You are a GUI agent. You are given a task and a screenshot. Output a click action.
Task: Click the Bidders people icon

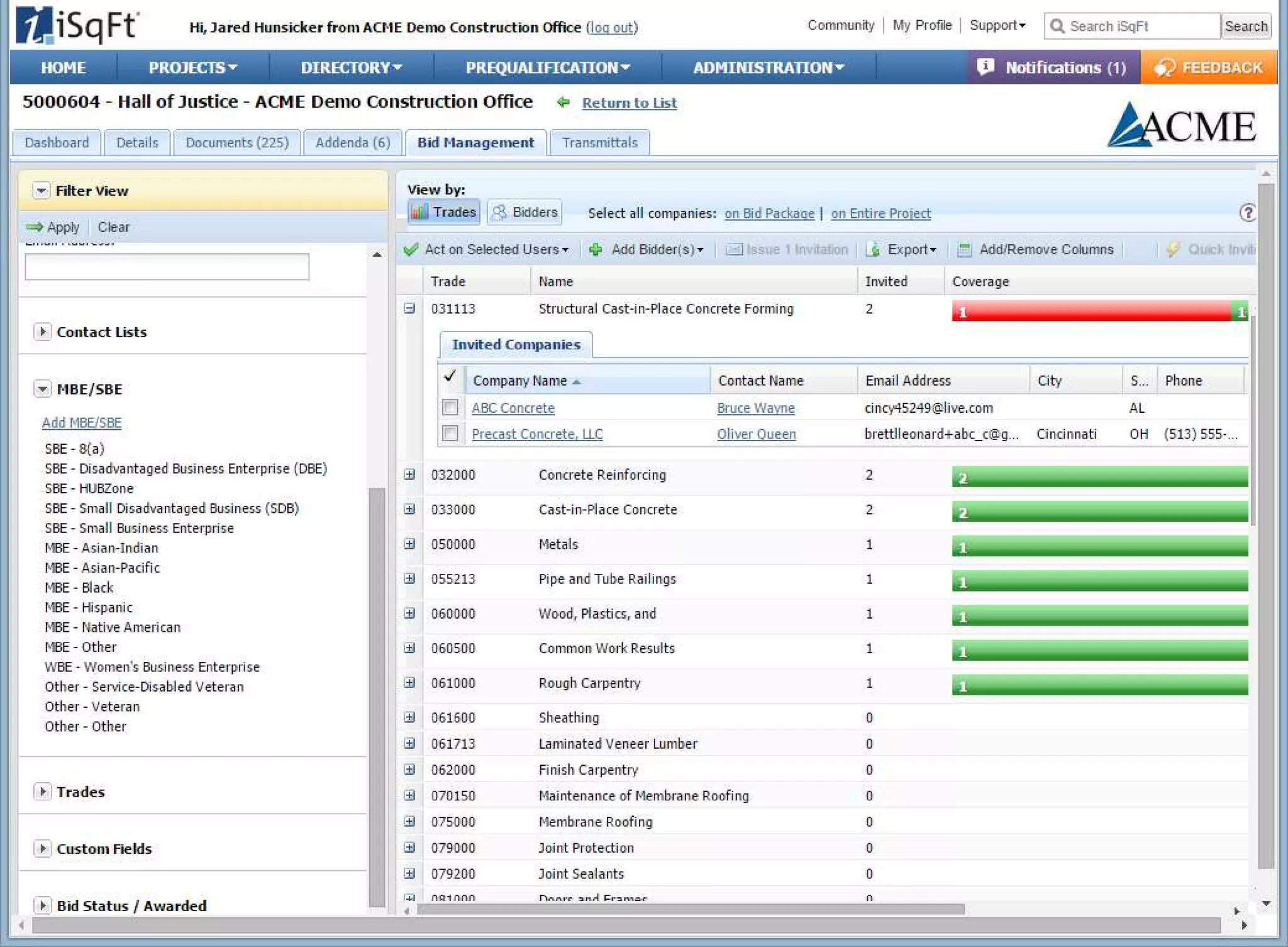[499, 212]
